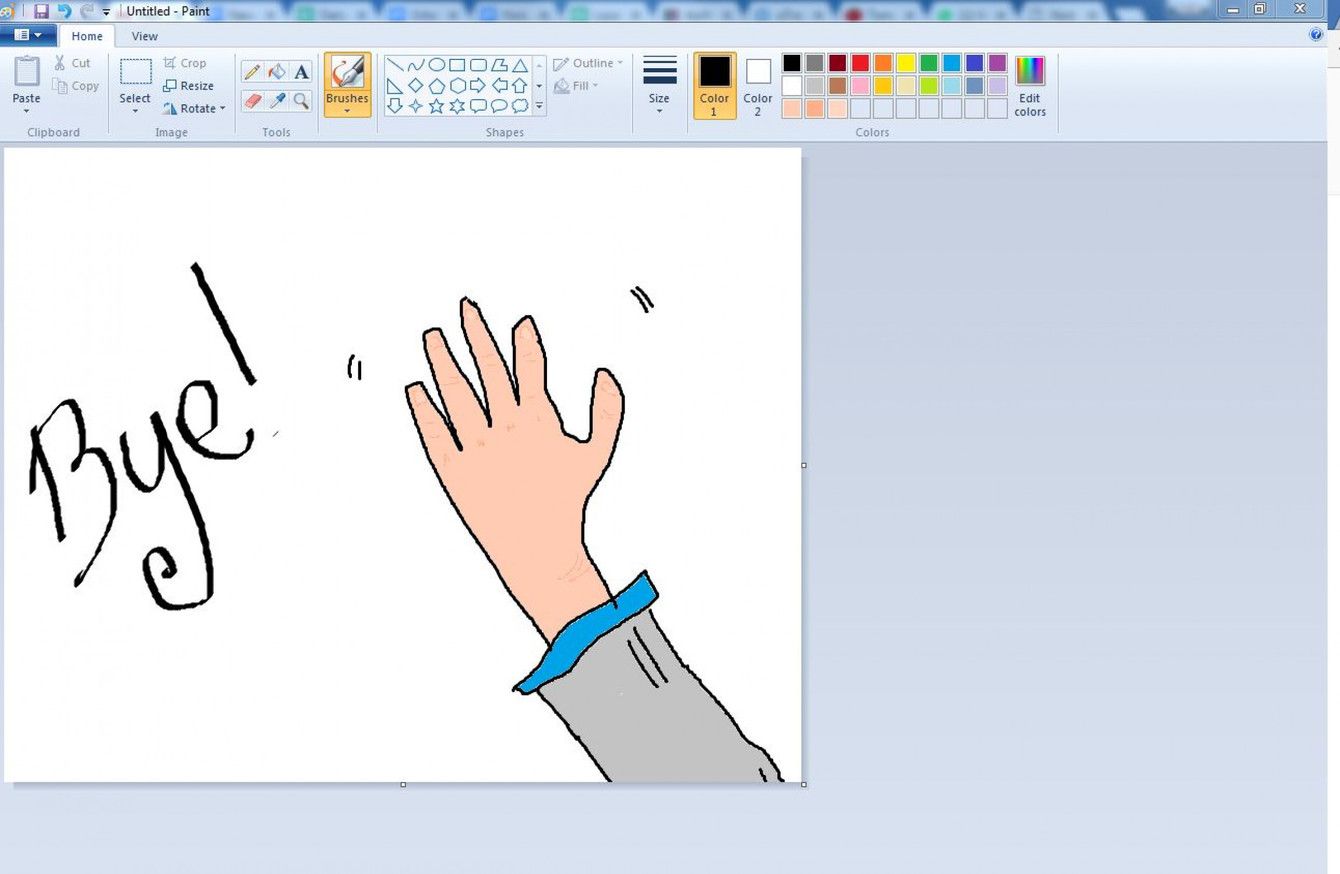
Task: Toggle Color 1 as the active color
Action: pos(714,85)
